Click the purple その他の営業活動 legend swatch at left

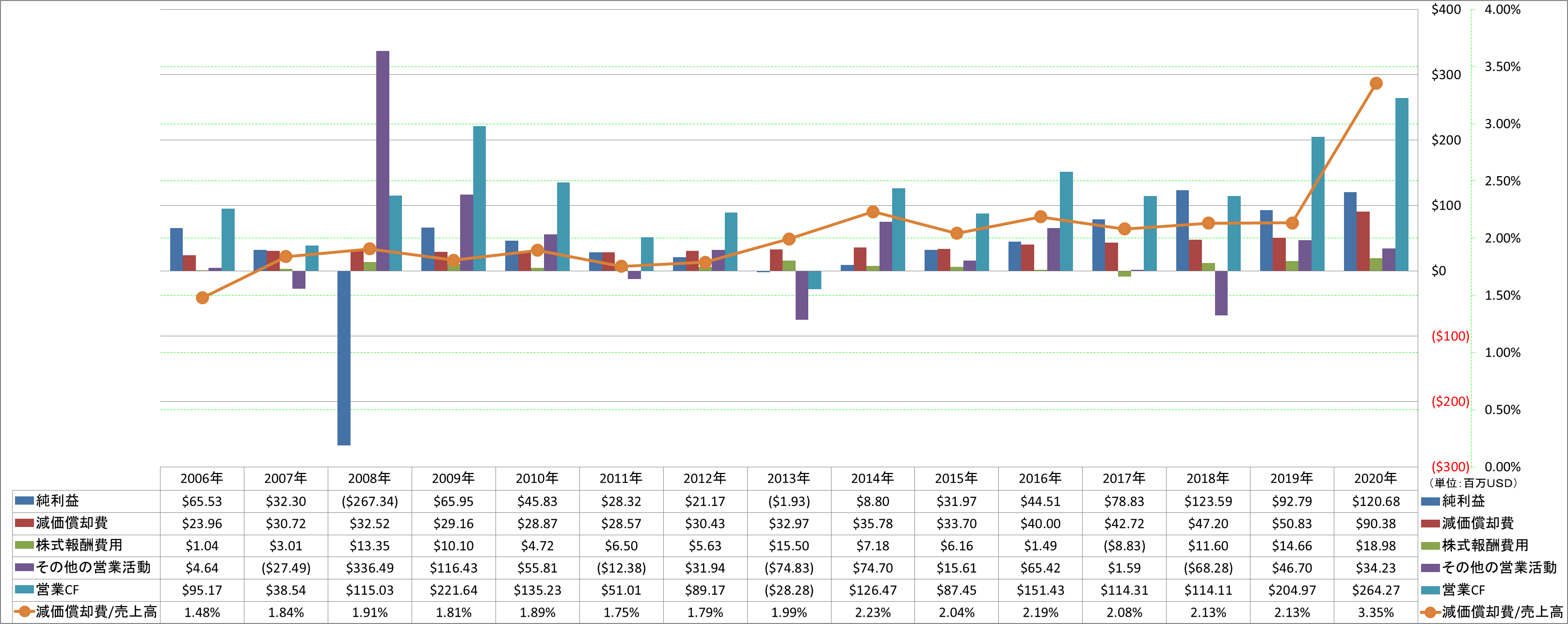click(24, 567)
